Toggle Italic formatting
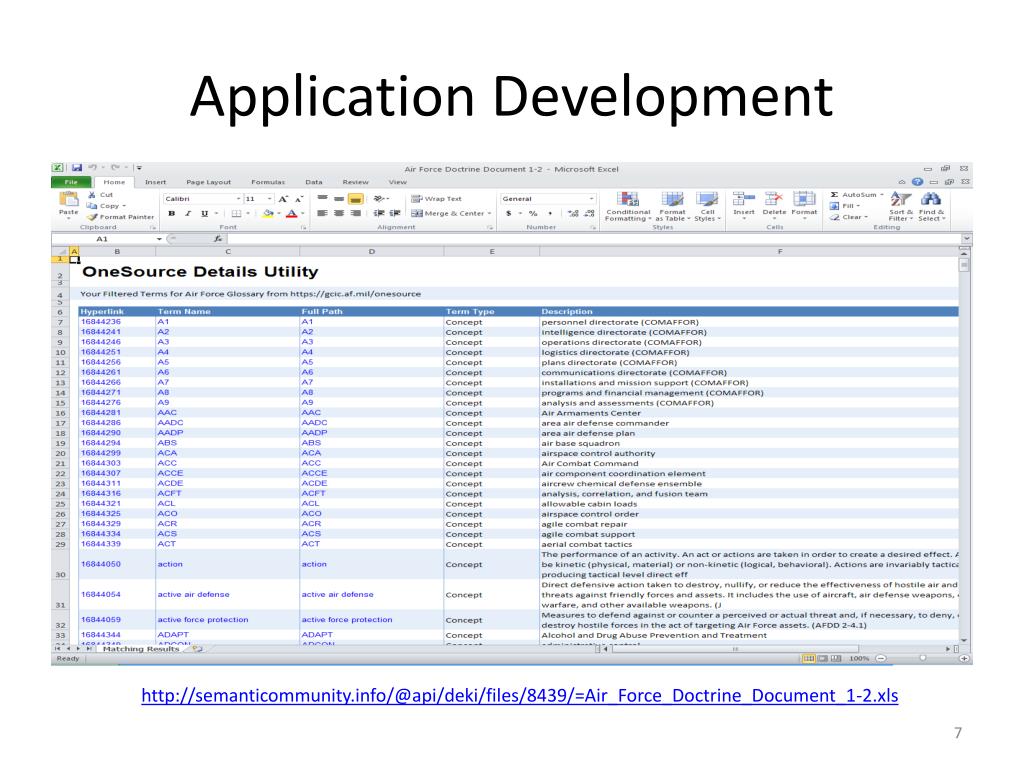This screenshot has width=1024, height=768. click(x=188, y=214)
